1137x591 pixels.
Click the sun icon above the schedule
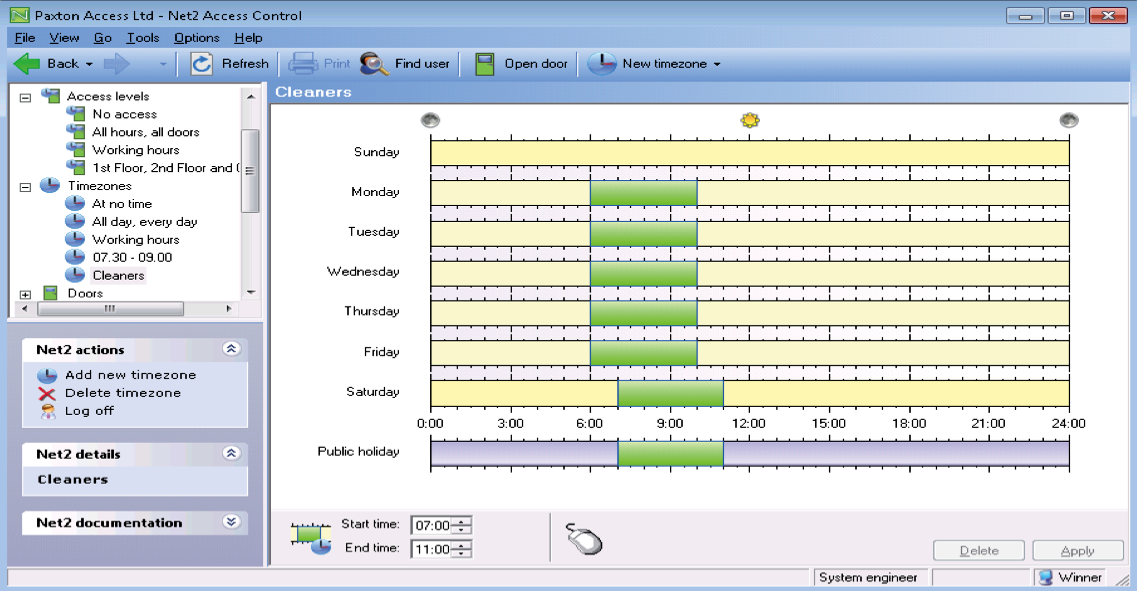[x=750, y=119]
